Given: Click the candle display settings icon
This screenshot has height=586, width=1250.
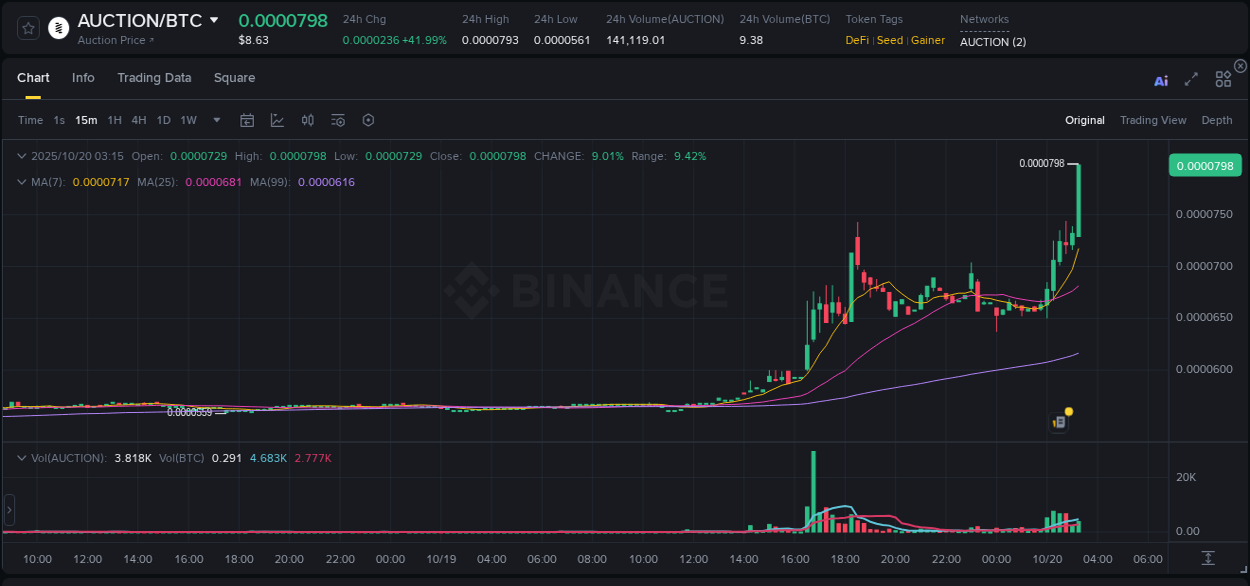Looking at the screenshot, I should [x=307, y=120].
